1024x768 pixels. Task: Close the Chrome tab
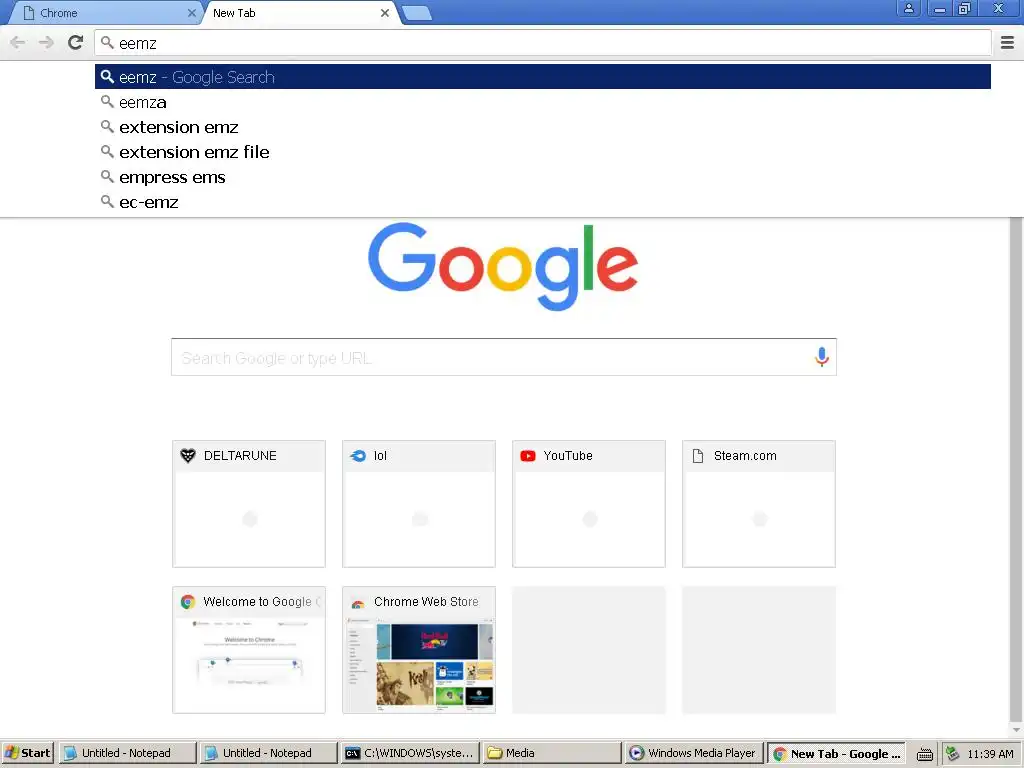[x=191, y=13]
